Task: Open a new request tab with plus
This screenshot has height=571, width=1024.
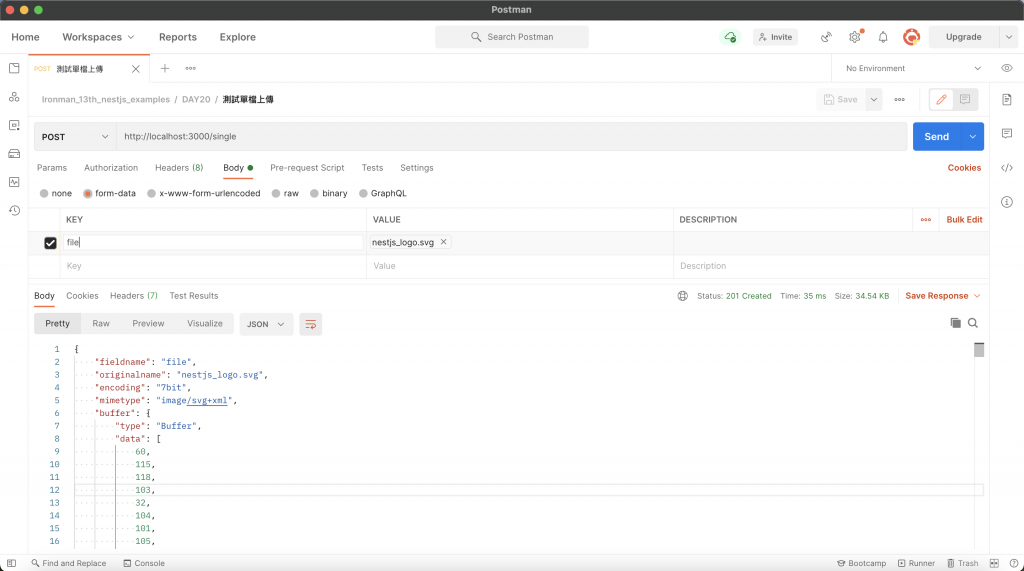Action: pos(165,68)
